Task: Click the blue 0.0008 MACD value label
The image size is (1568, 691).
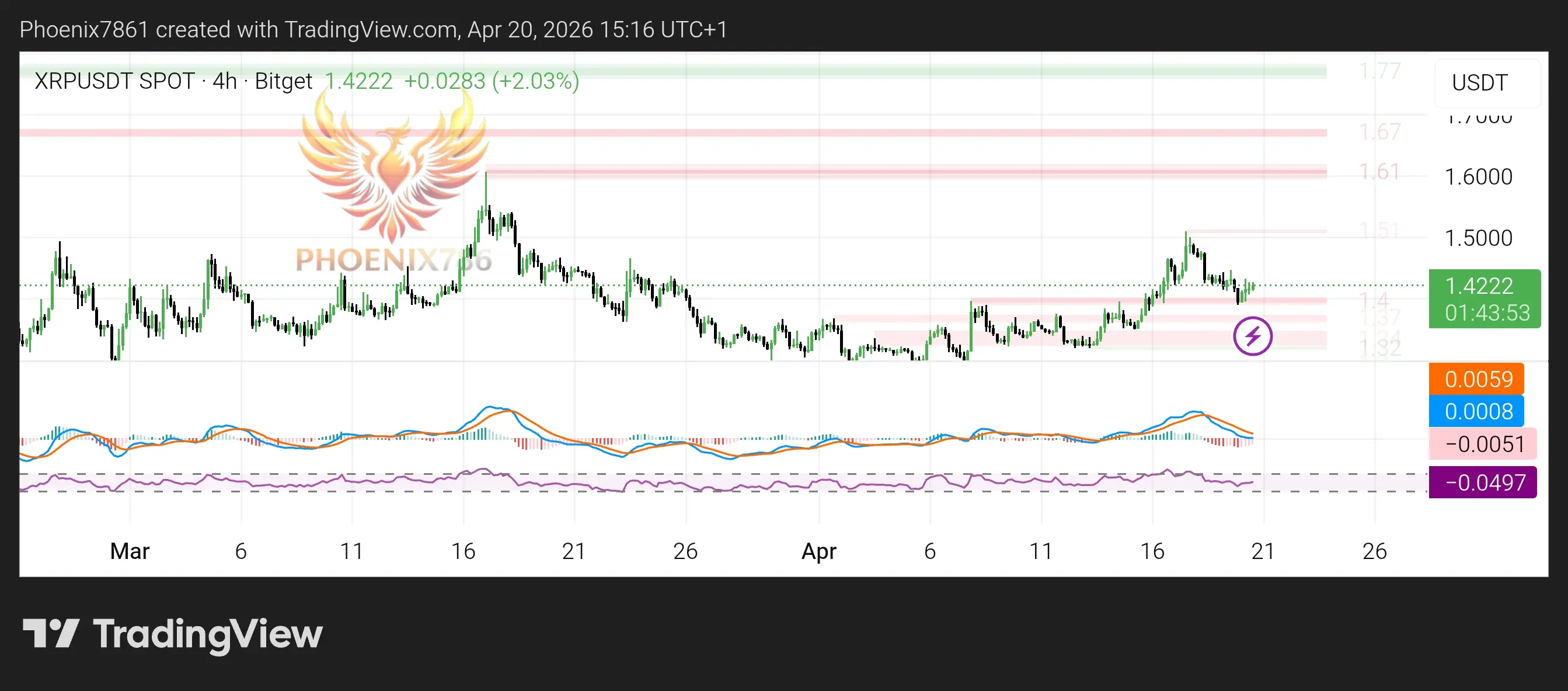Action: click(x=1476, y=411)
